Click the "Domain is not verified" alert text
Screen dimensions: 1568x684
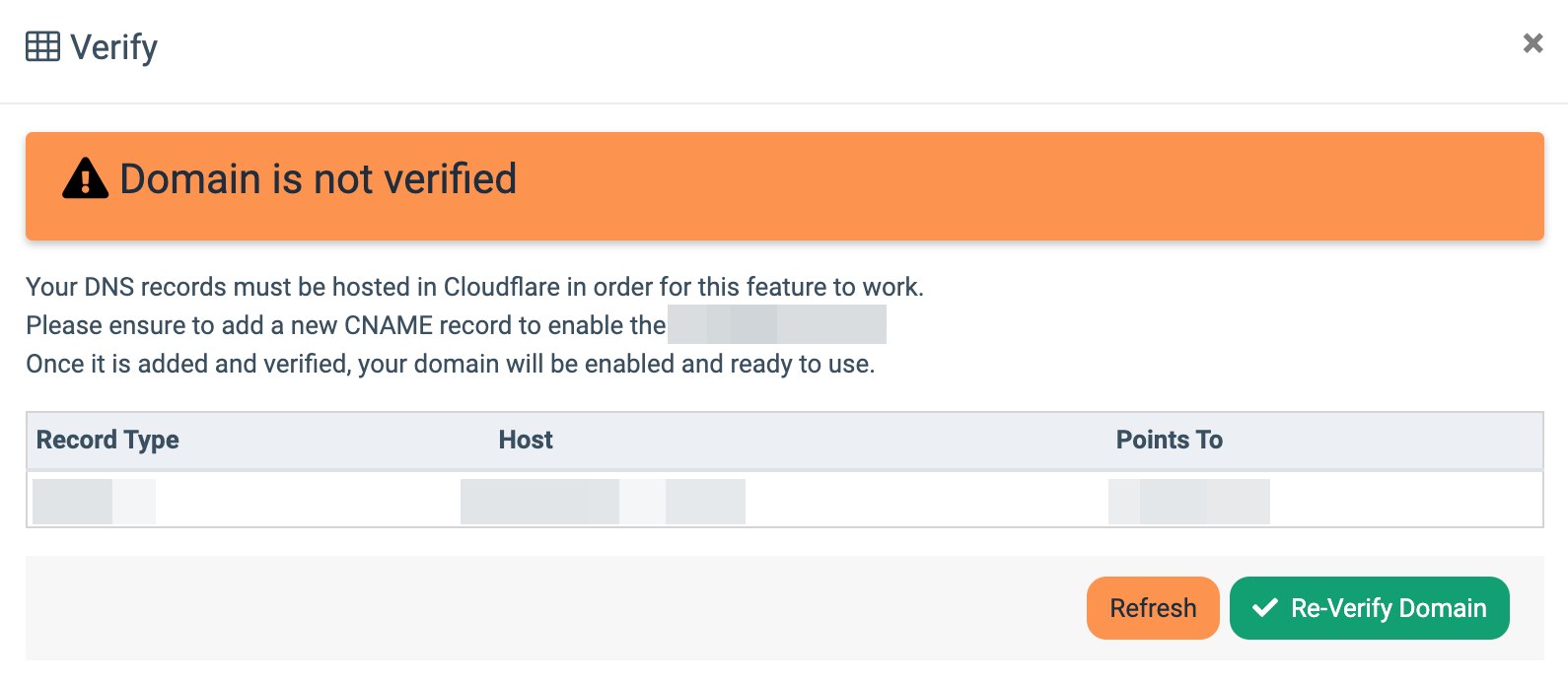coord(318,179)
